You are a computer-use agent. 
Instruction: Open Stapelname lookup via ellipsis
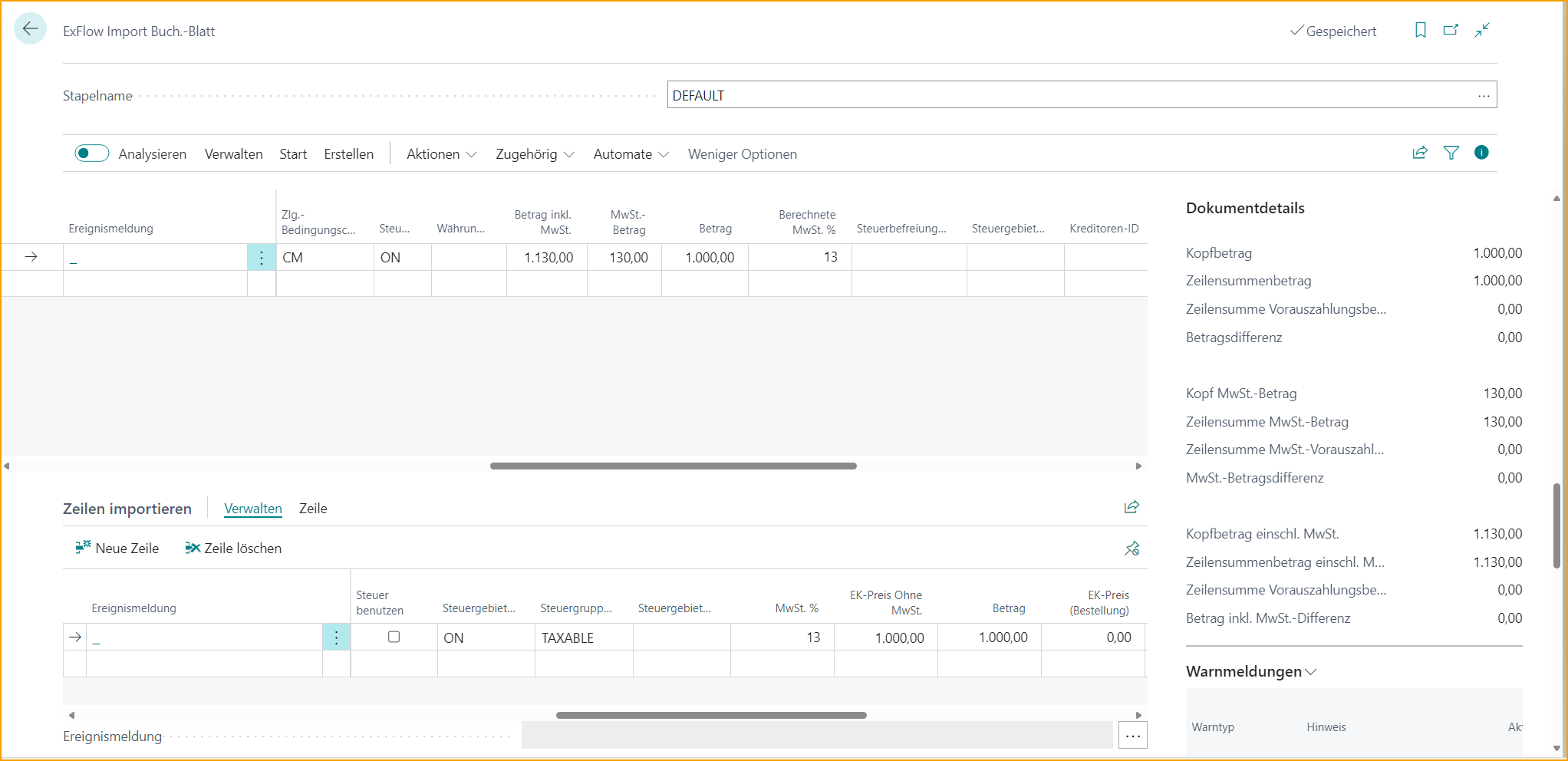tap(1484, 94)
